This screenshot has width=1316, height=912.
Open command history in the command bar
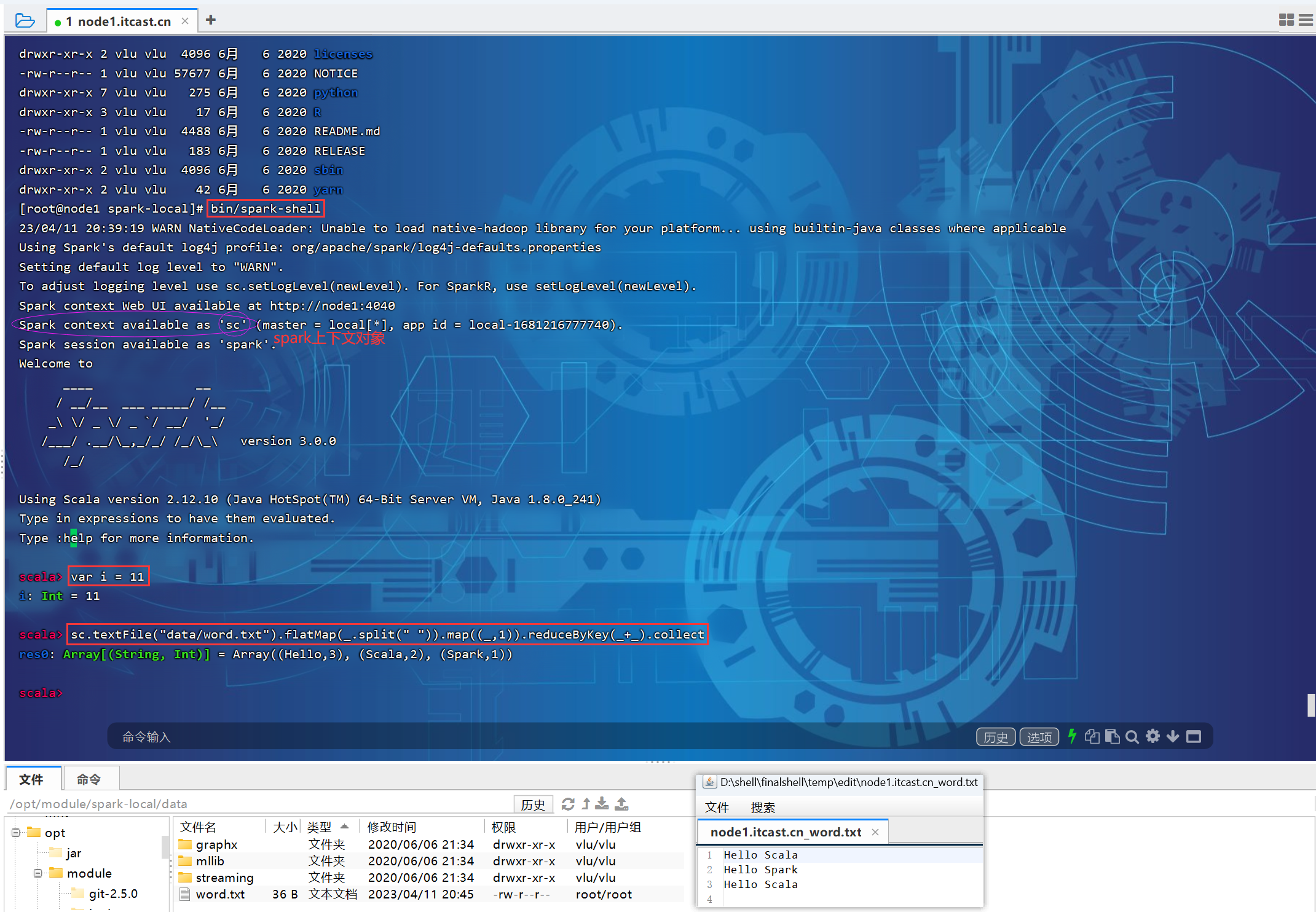coord(996,737)
